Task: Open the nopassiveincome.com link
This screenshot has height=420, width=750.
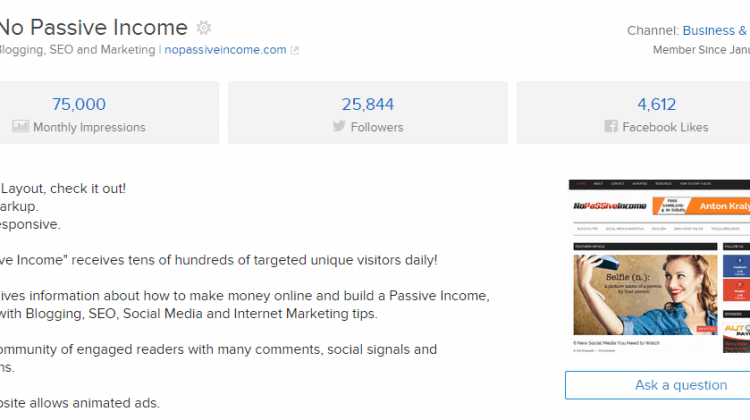Action: coord(225,50)
